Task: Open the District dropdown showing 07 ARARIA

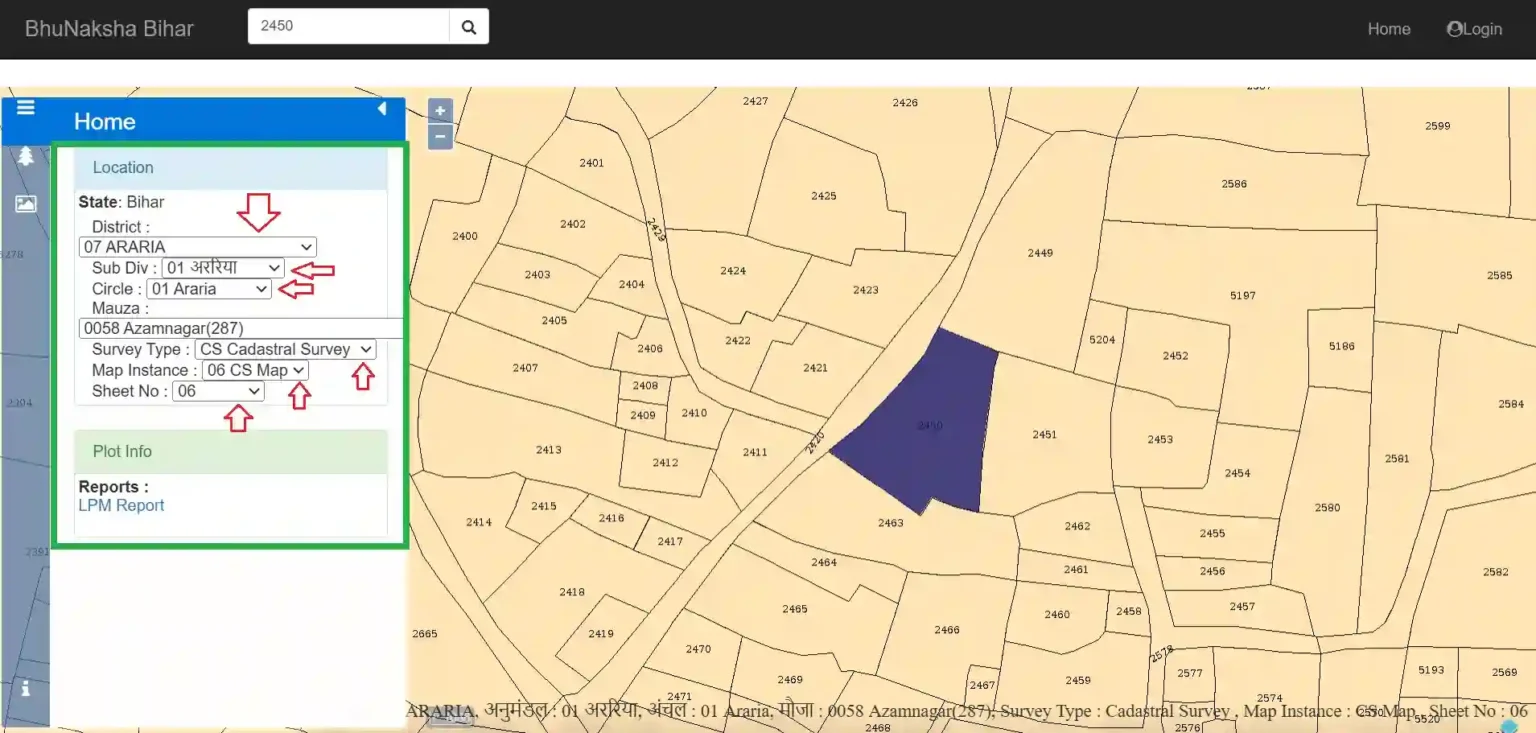Action: tap(198, 246)
